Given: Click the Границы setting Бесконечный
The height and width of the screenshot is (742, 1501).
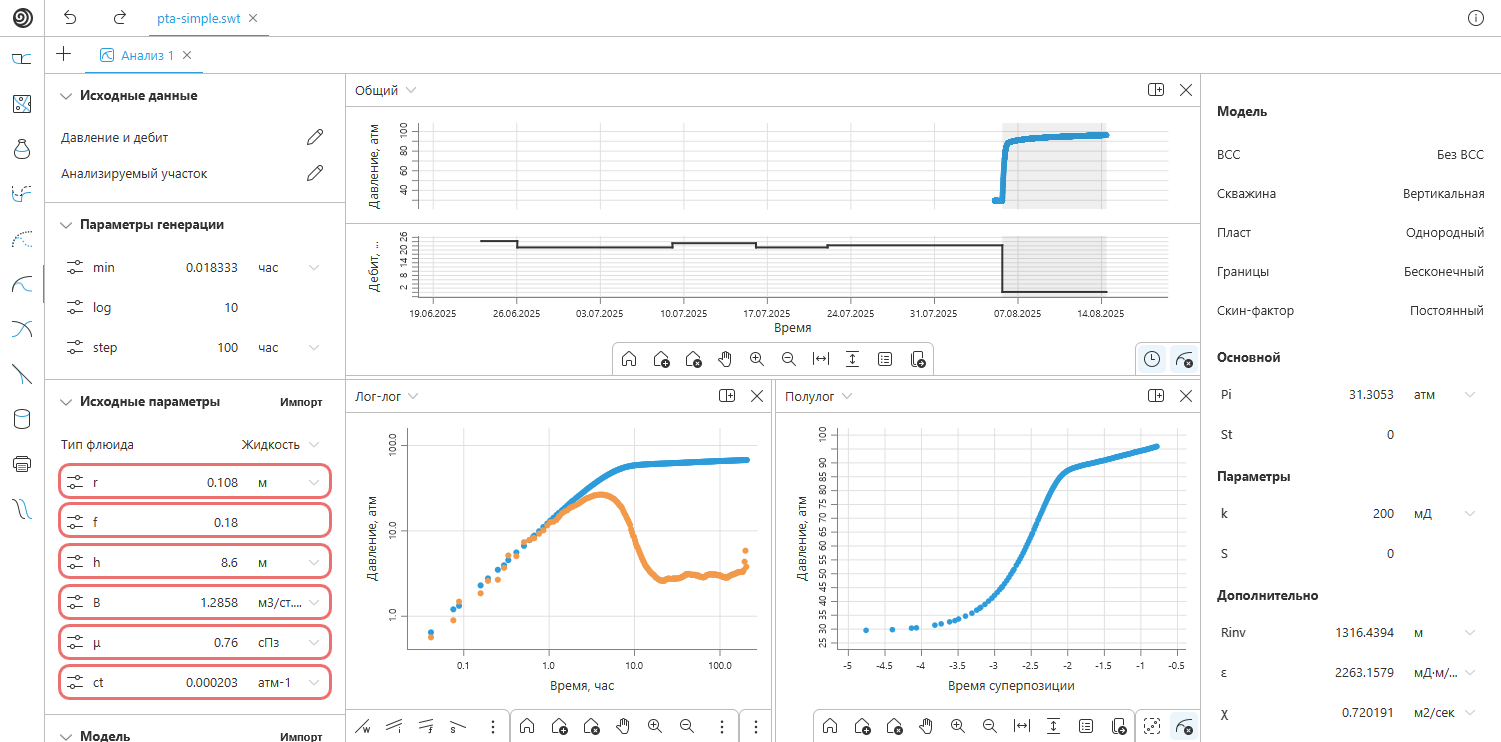Looking at the screenshot, I should point(1444,271).
